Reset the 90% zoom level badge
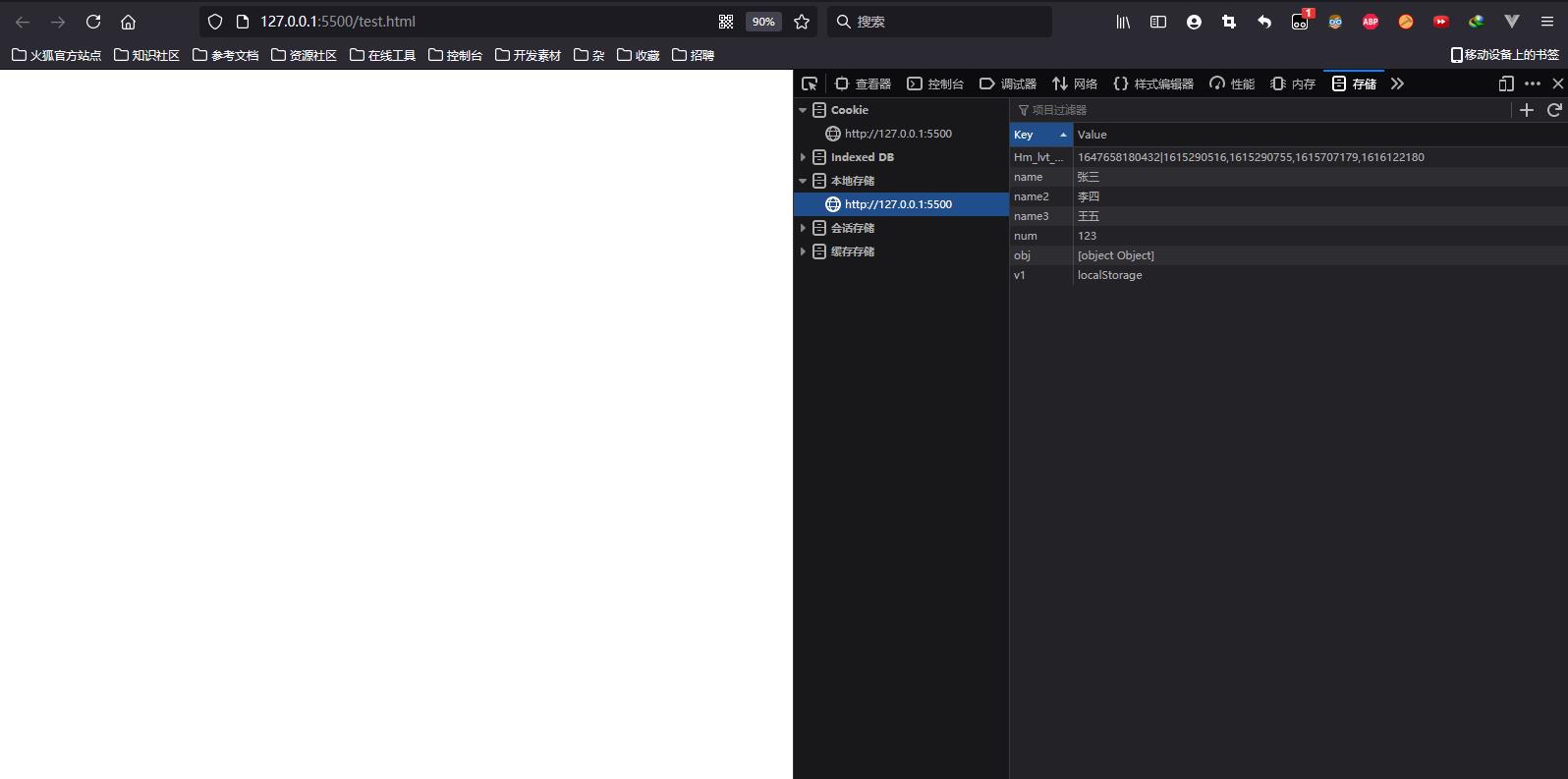 coord(763,22)
